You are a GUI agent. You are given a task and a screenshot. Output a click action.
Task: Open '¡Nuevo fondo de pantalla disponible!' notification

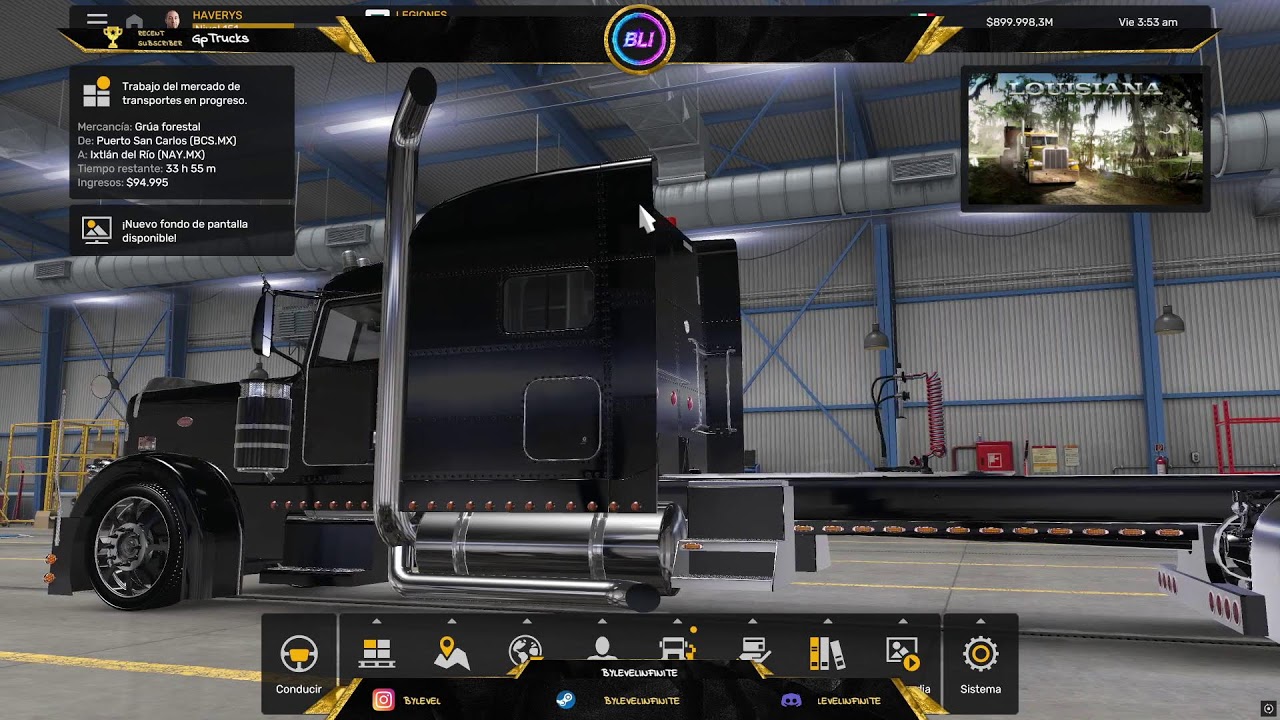pyautogui.click(x=182, y=231)
